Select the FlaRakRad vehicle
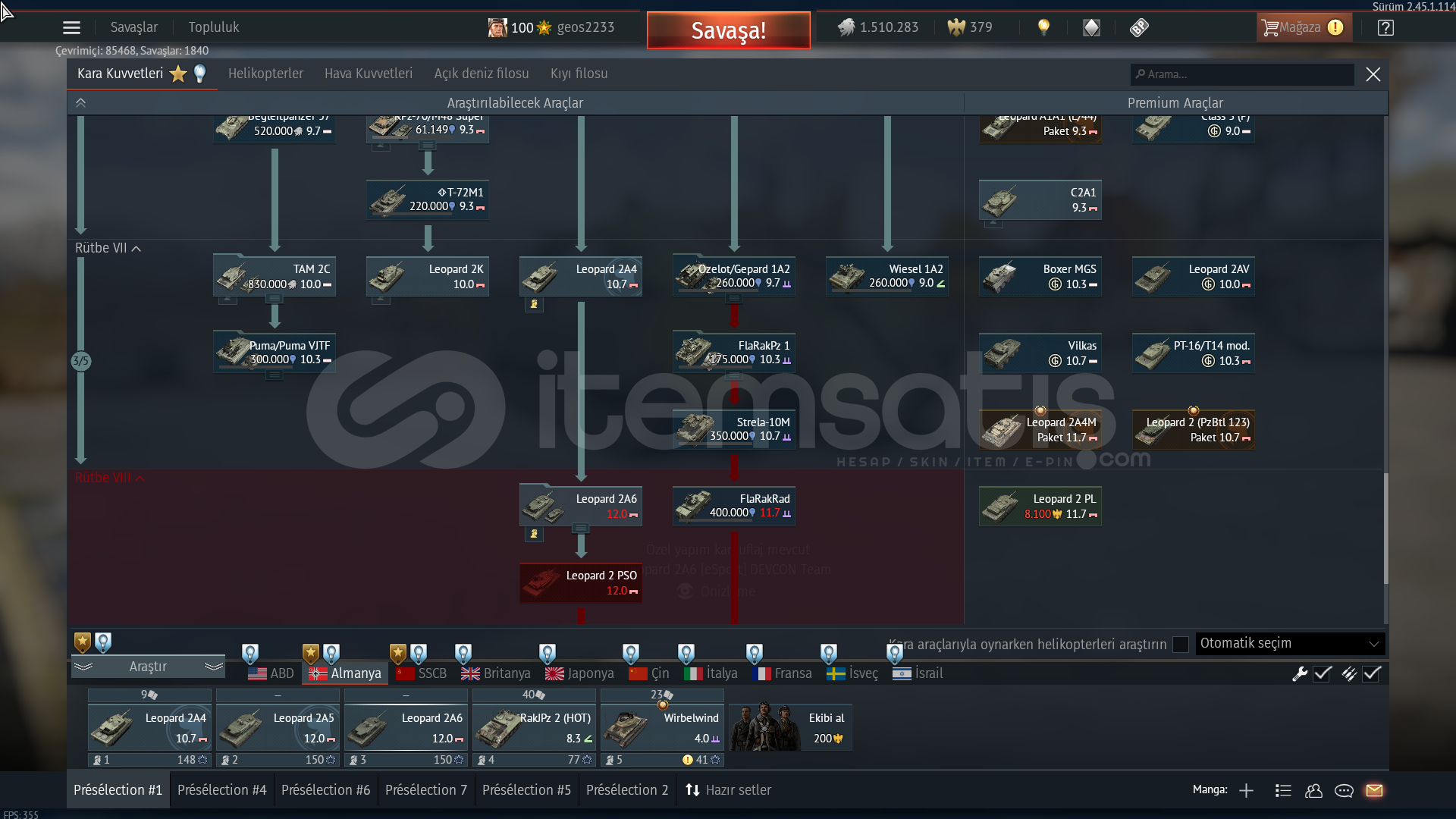Screen dimensions: 1456x819 click(734, 506)
